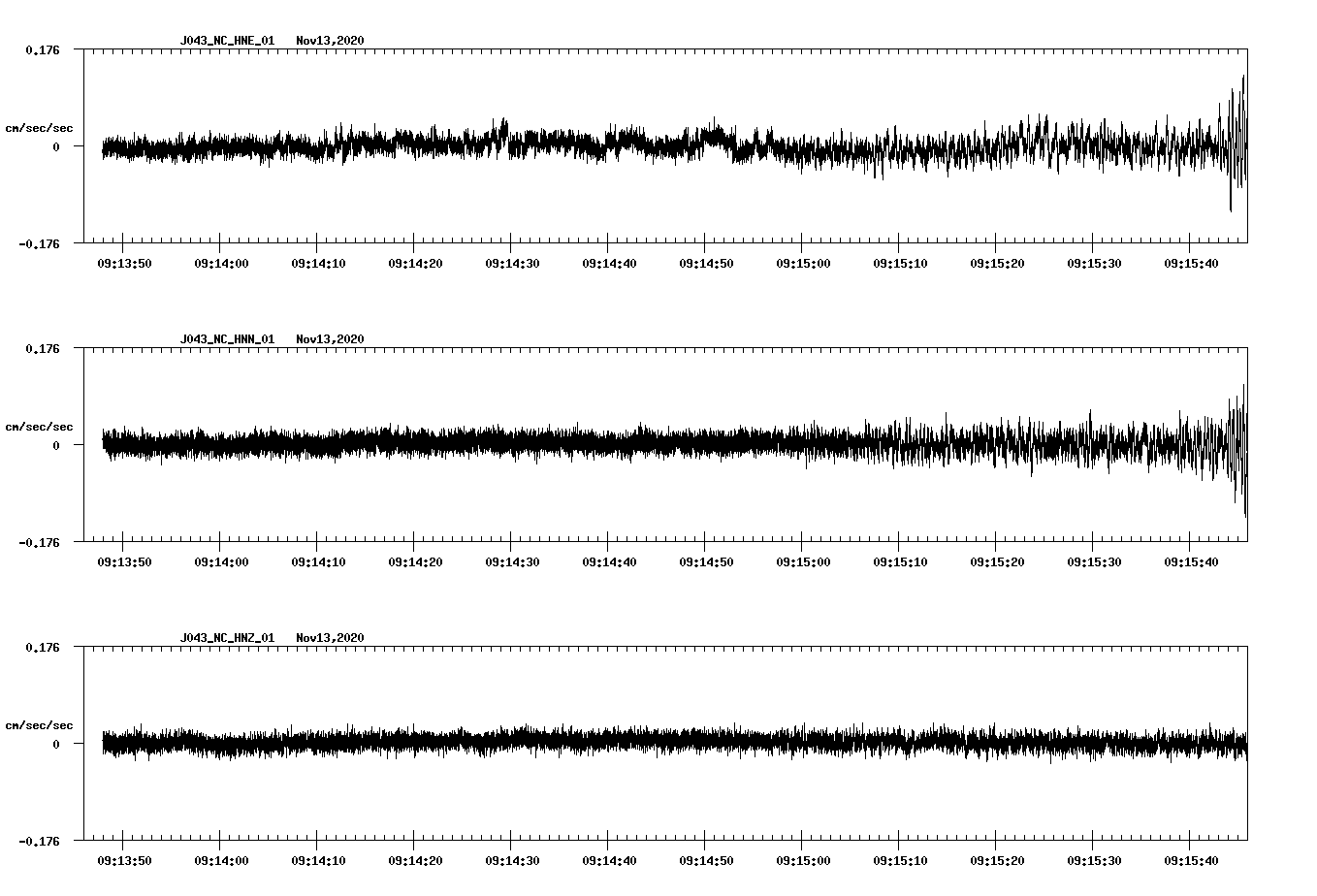Click the cm/sec/sec label on the middle plot
The width and height of the screenshot is (1317, 896).
39,427
